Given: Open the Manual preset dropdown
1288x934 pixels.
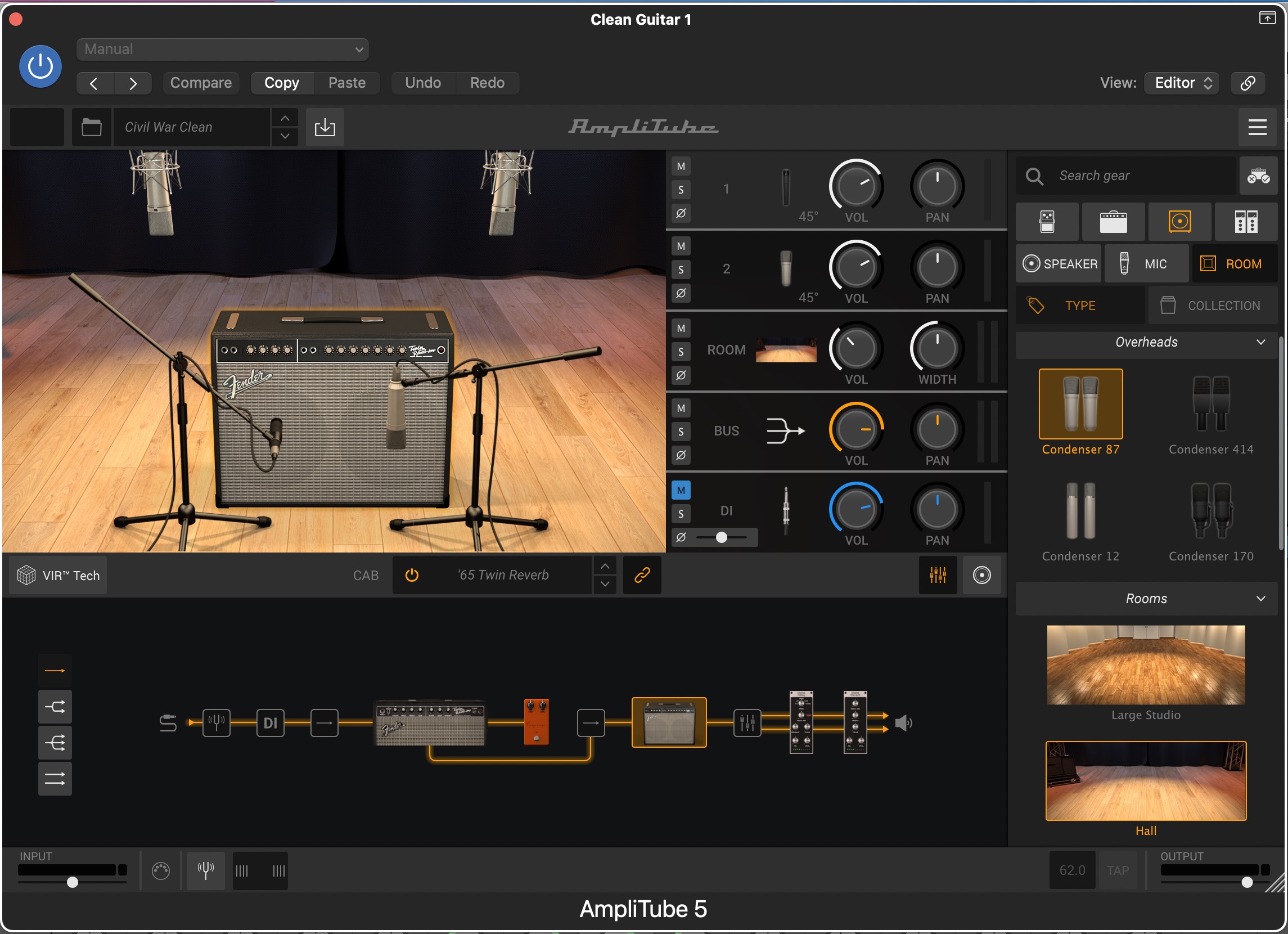Looking at the screenshot, I should pos(223,50).
